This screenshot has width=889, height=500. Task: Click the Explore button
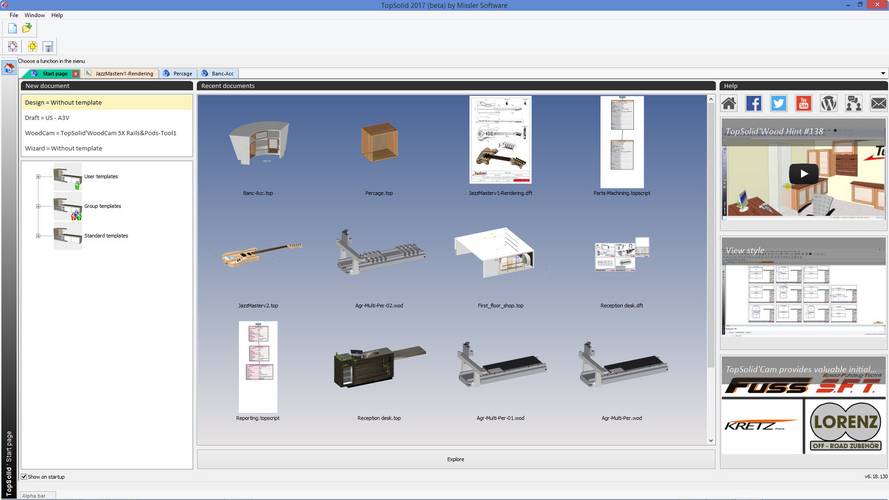[x=455, y=459]
